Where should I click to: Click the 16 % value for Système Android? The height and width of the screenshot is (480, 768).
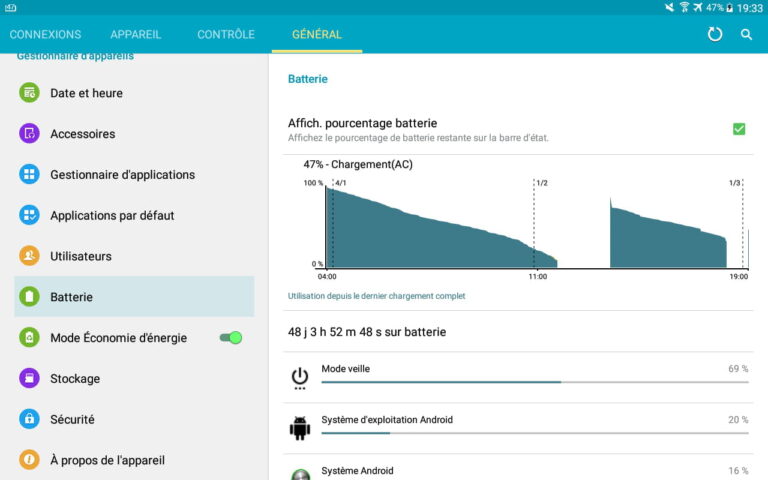pos(738,470)
